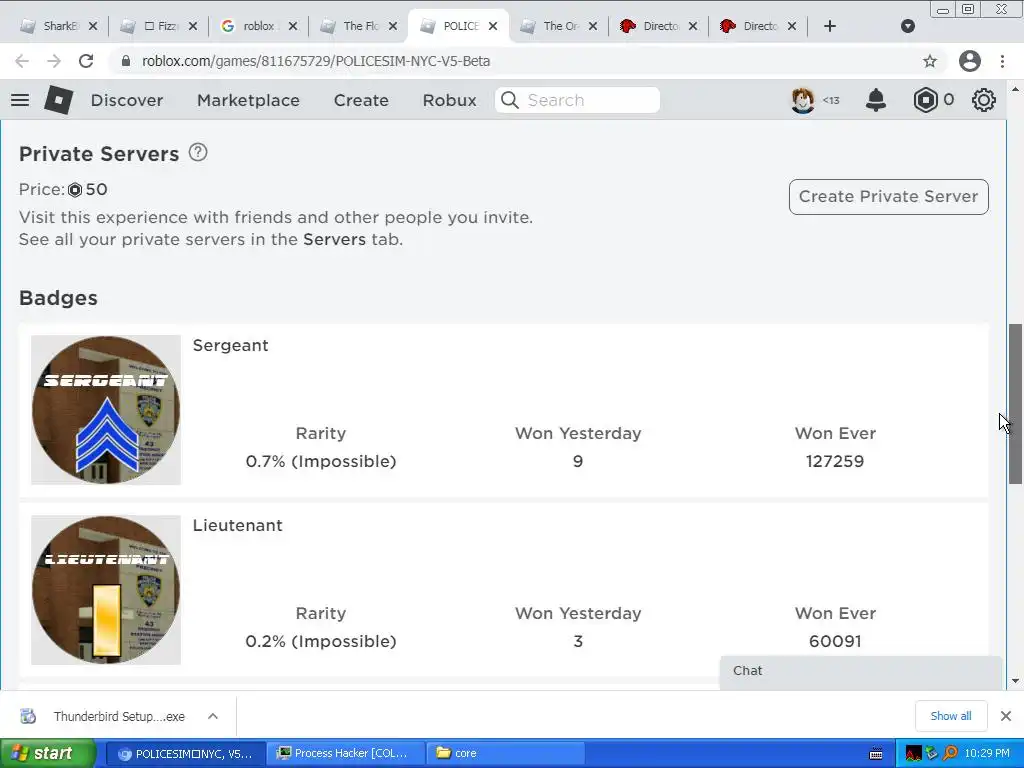Open the Sergeant badge image
1024x768 pixels.
[106, 410]
